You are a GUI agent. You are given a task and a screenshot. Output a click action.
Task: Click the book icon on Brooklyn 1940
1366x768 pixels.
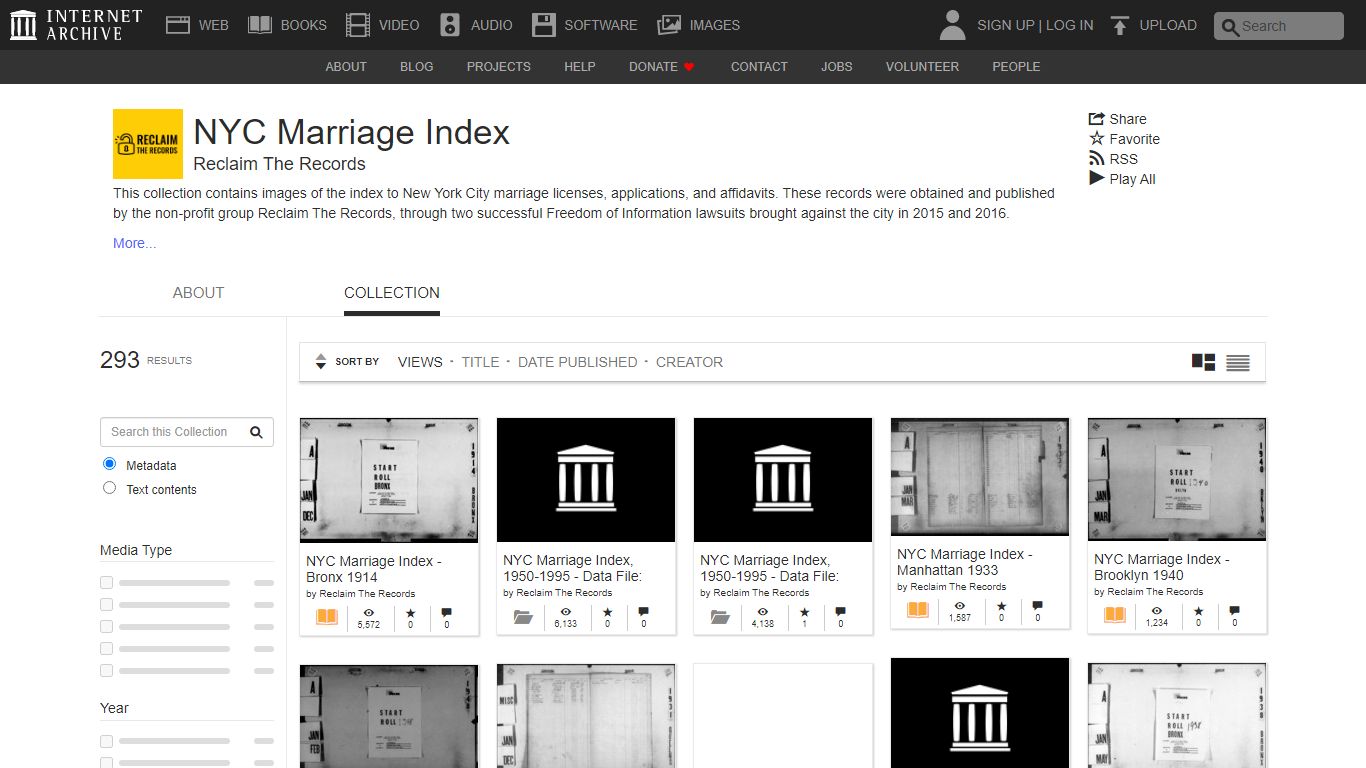click(1115, 615)
